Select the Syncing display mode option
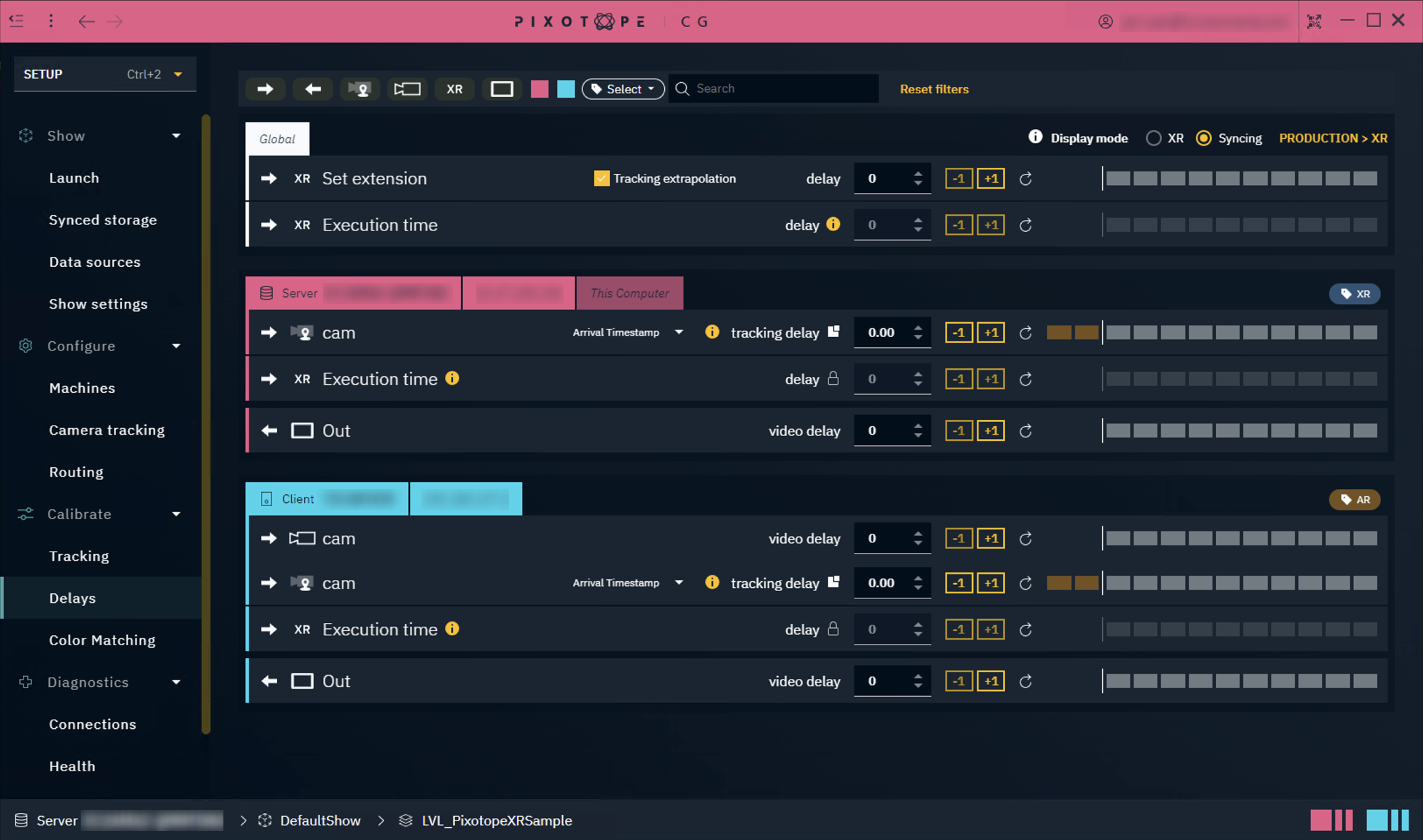 click(1204, 138)
